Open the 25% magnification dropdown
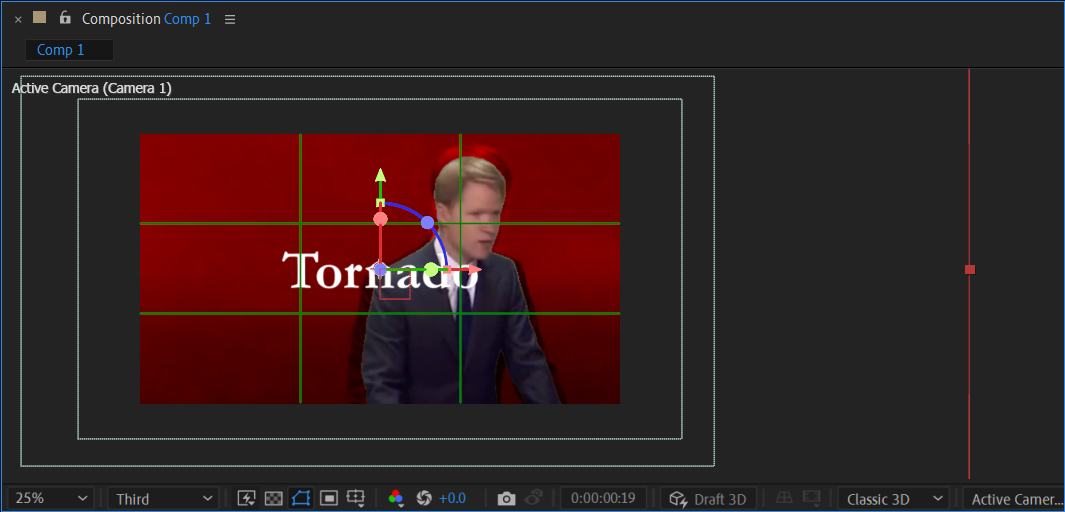1065x512 pixels. click(x=50, y=498)
